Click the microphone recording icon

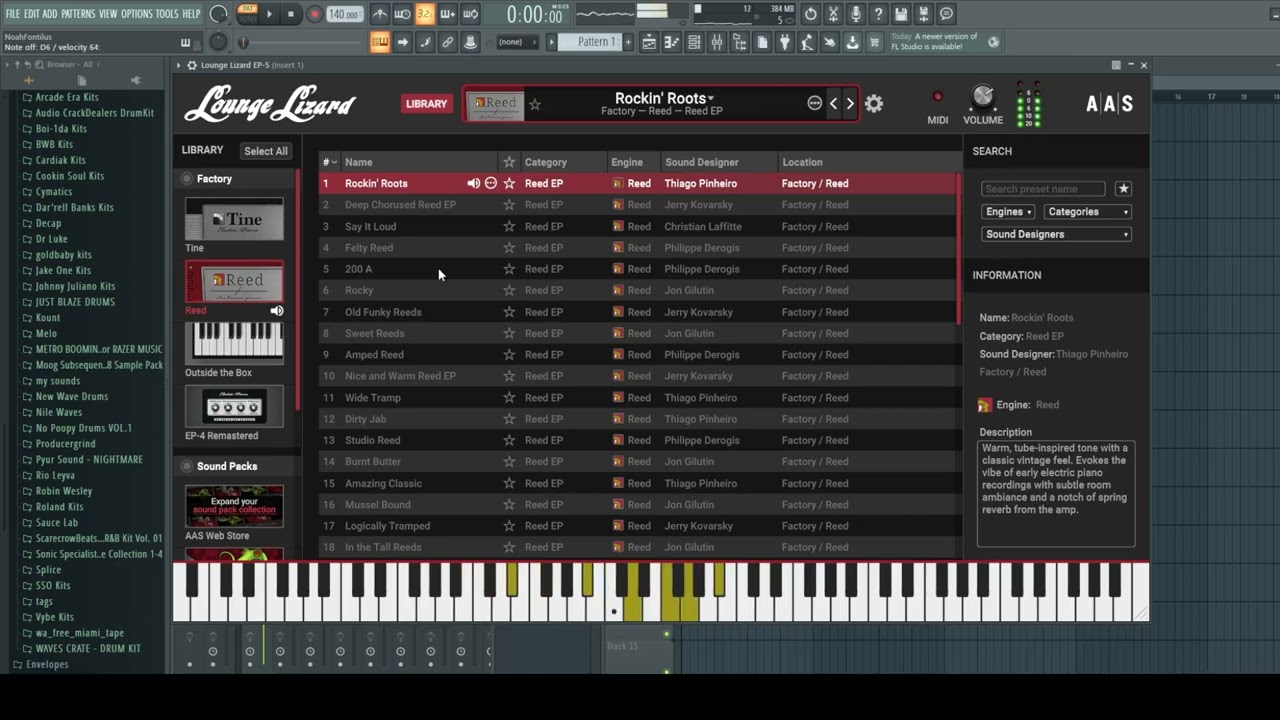856,14
